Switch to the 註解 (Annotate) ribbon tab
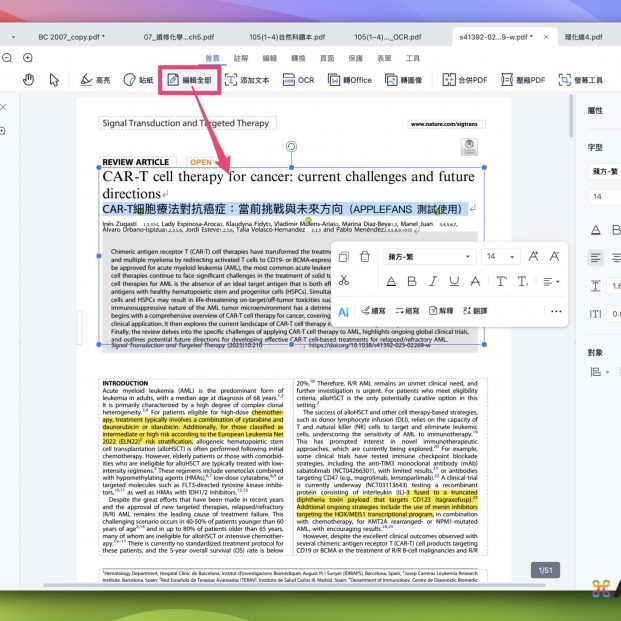The width and height of the screenshot is (621, 621). pyautogui.click(x=241, y=59)
